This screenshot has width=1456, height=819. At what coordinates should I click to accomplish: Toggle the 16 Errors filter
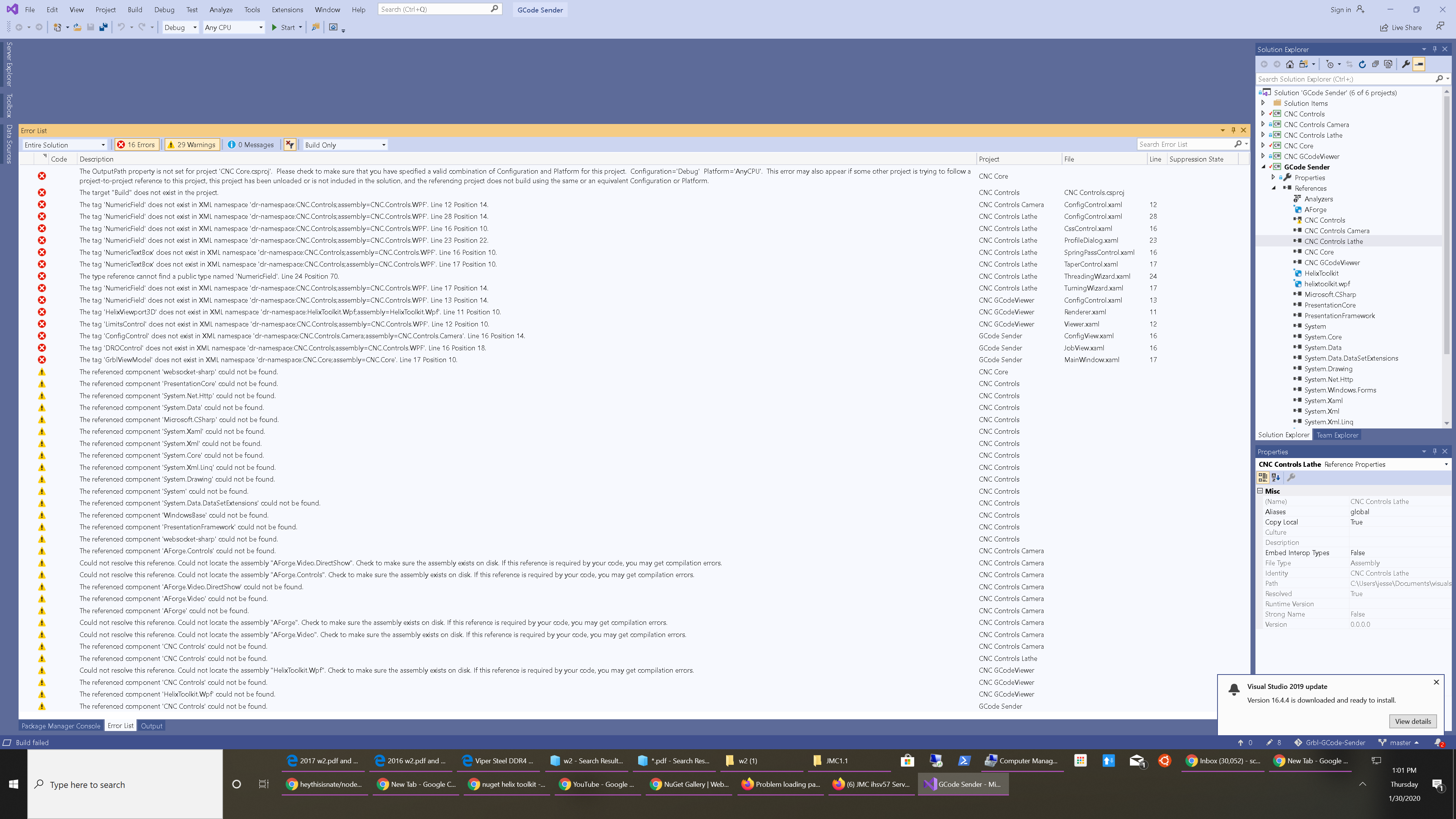(136, 145)
